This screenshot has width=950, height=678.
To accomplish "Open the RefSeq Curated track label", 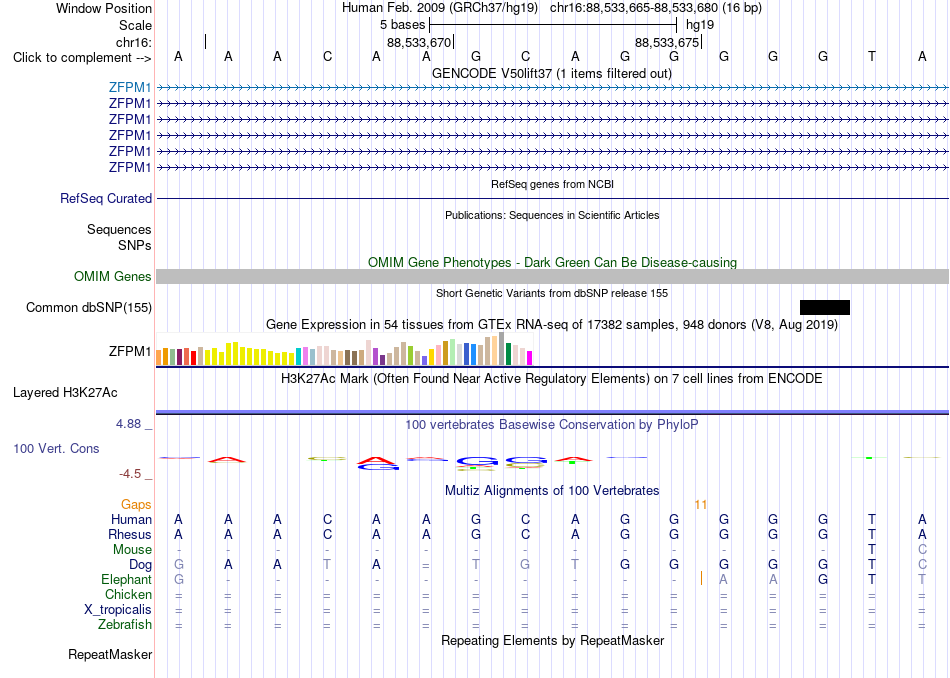I will [106, 198].
